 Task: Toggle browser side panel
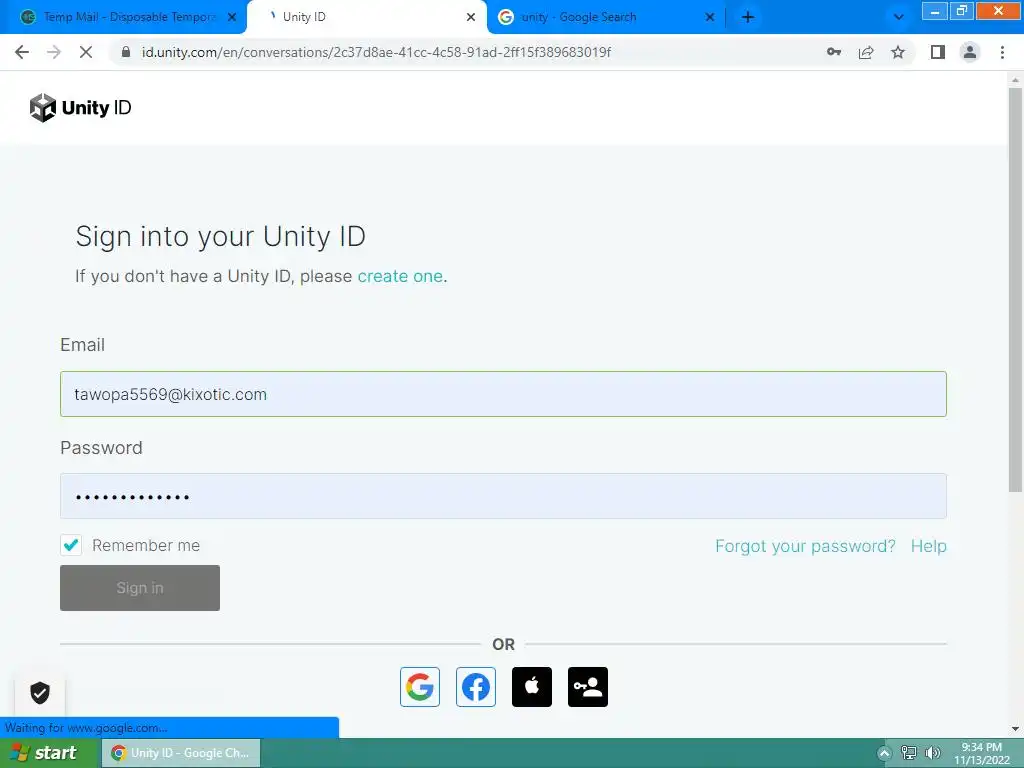point(938,52)
